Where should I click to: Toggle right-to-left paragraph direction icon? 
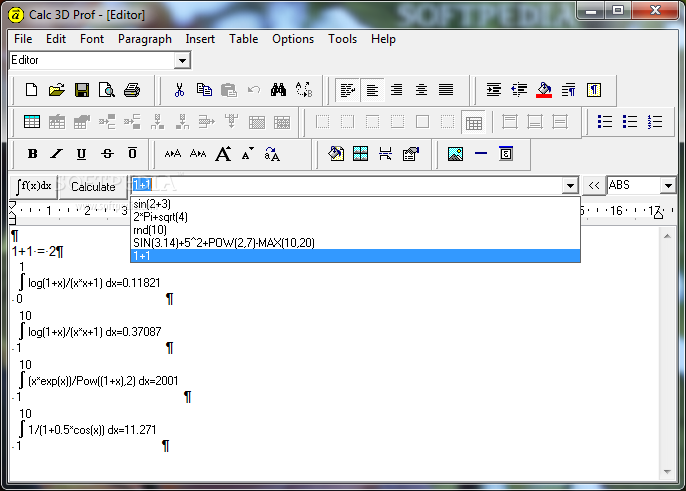tap(569, 90)
